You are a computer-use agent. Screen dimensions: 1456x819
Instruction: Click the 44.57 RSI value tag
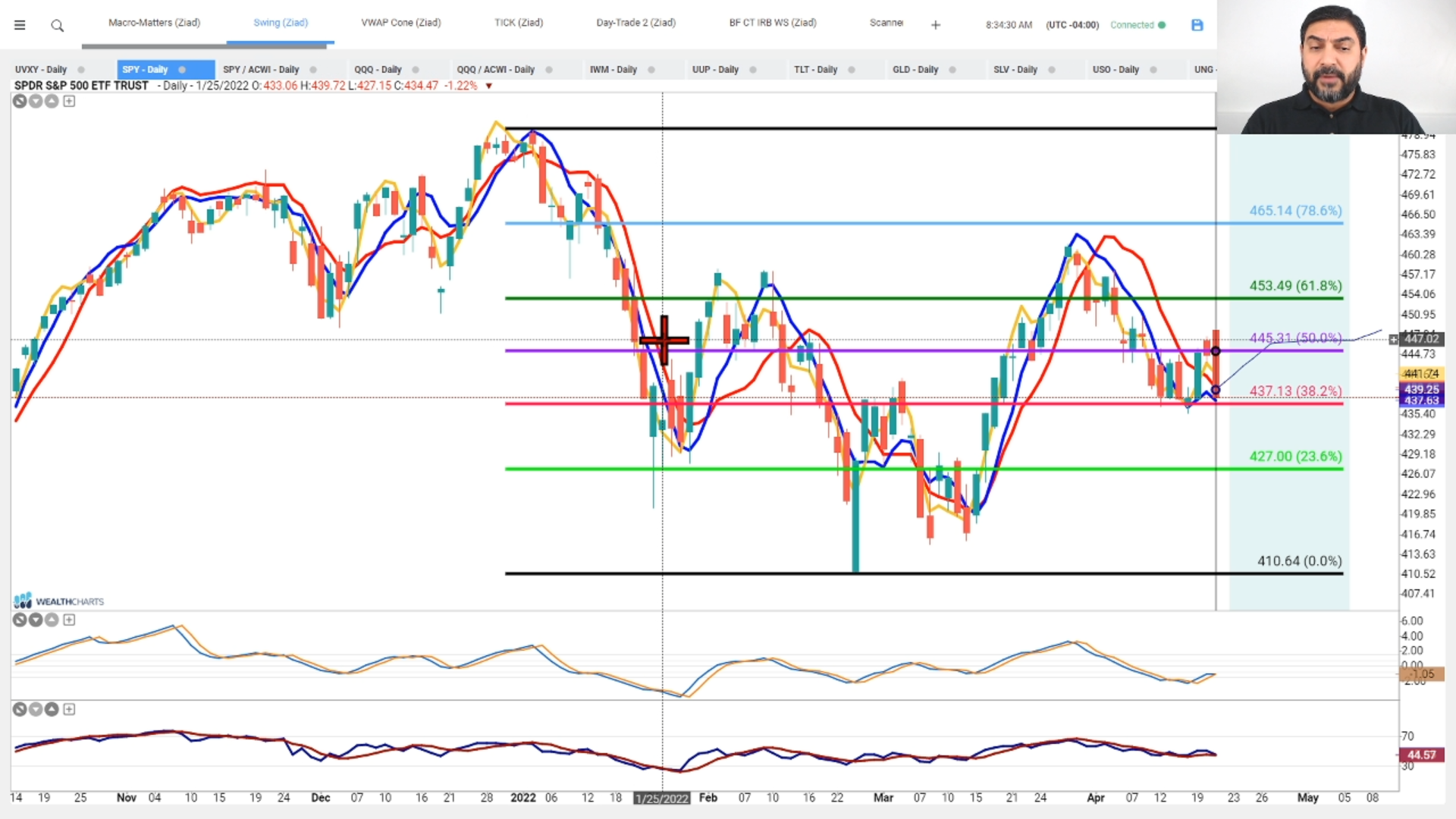[1421, 755]
